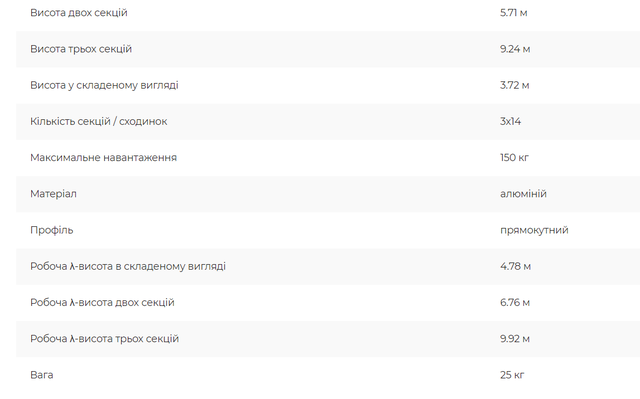This screenshot has height=399, width=640.
Task: Select the 5.71 м value
Action: [x=513, y=13]
